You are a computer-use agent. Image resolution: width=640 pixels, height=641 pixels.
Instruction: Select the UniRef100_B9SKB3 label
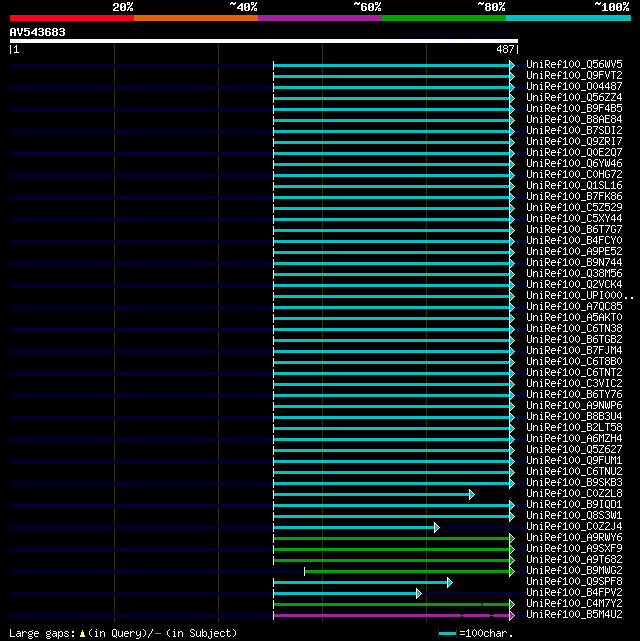tap(574, 483)
